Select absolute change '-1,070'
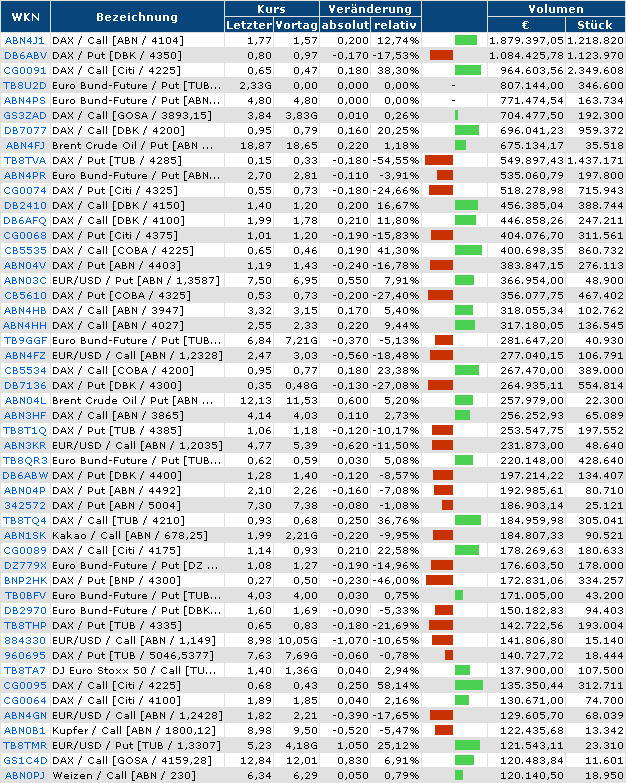This screenshot has width=626, height=783. click(x=352, y=640)
